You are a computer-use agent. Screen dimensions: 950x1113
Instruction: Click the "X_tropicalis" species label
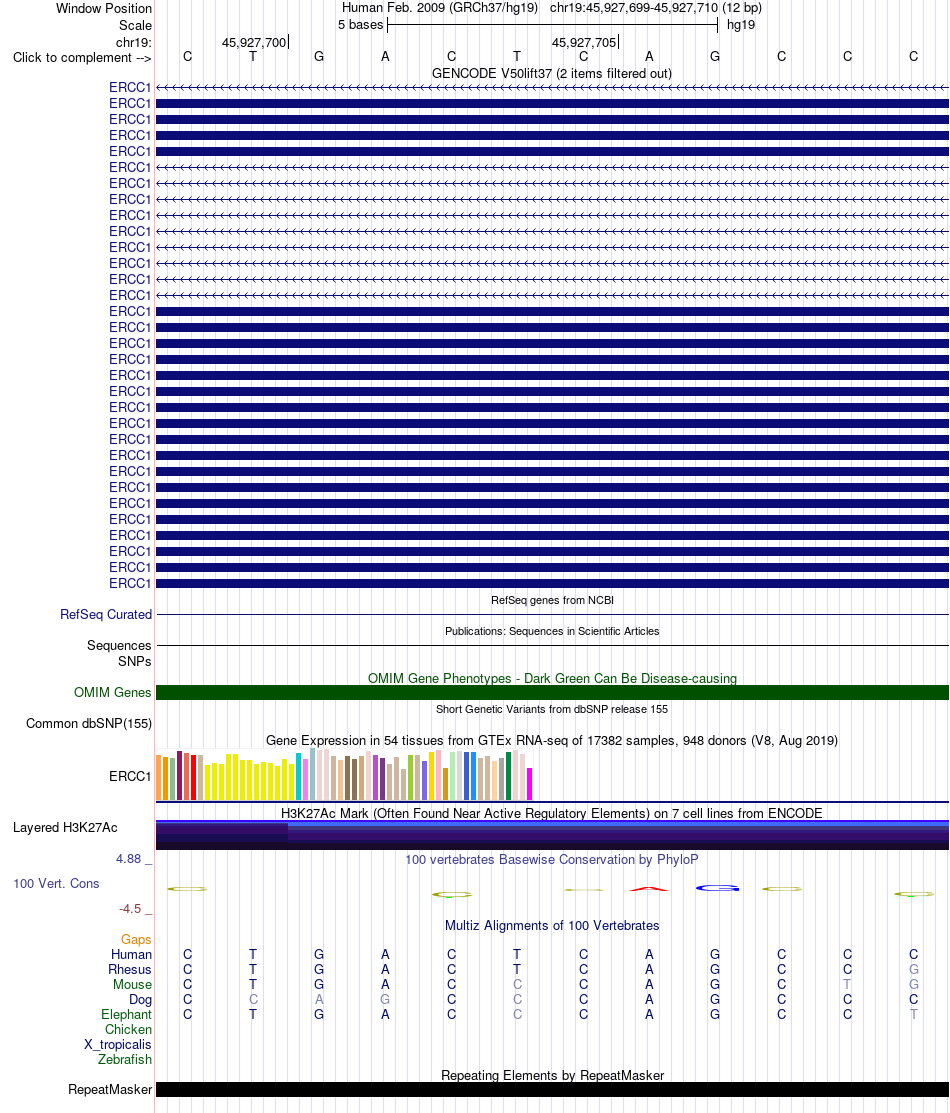click(118, 1044)
